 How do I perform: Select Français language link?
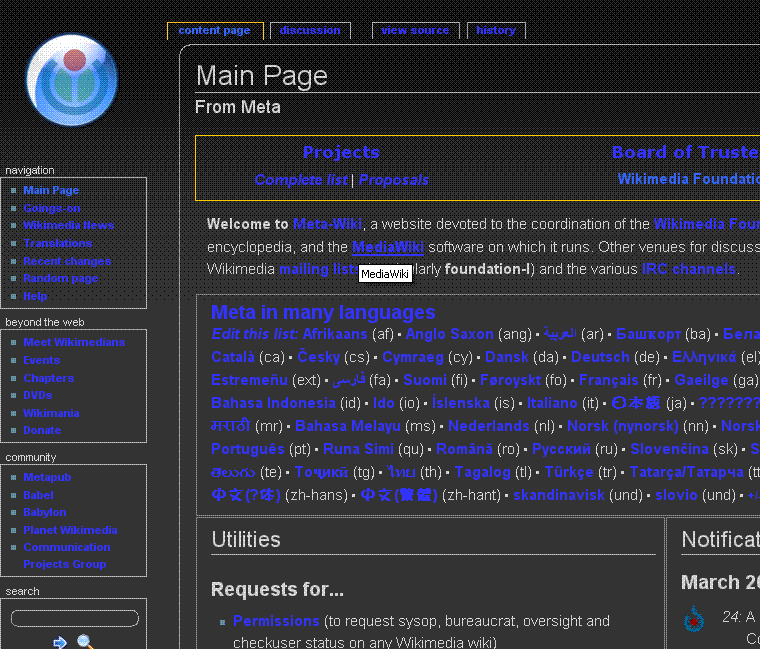[608, 380]
